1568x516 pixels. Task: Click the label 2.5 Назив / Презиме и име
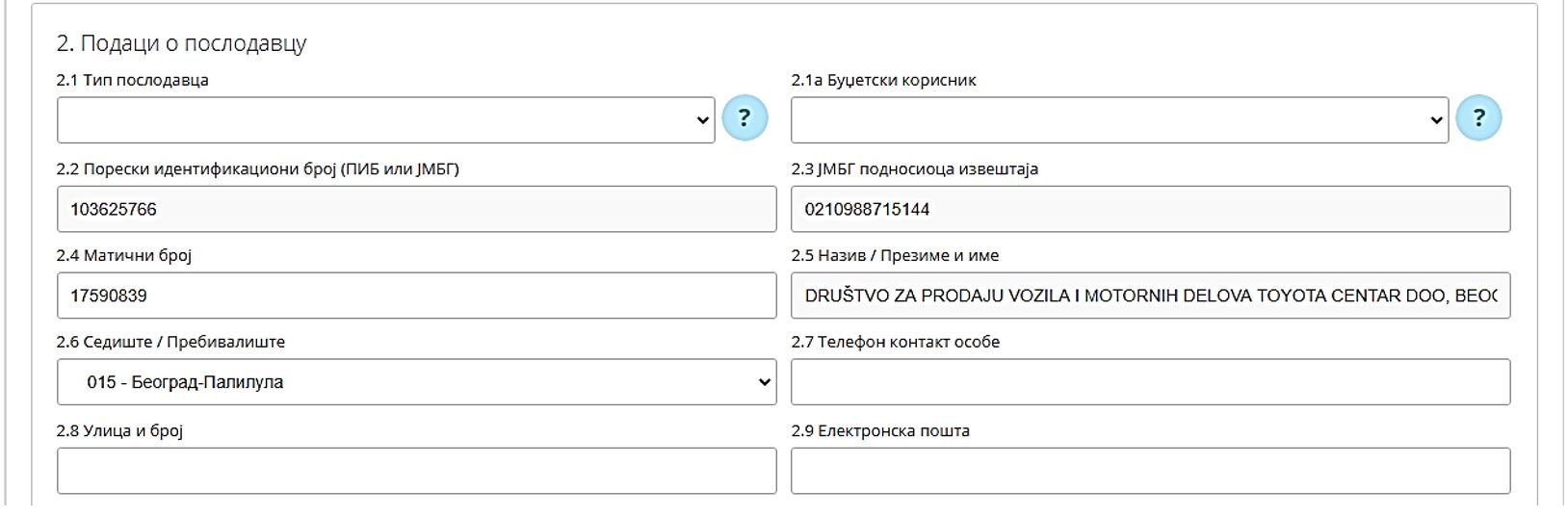tap(895, 256)
